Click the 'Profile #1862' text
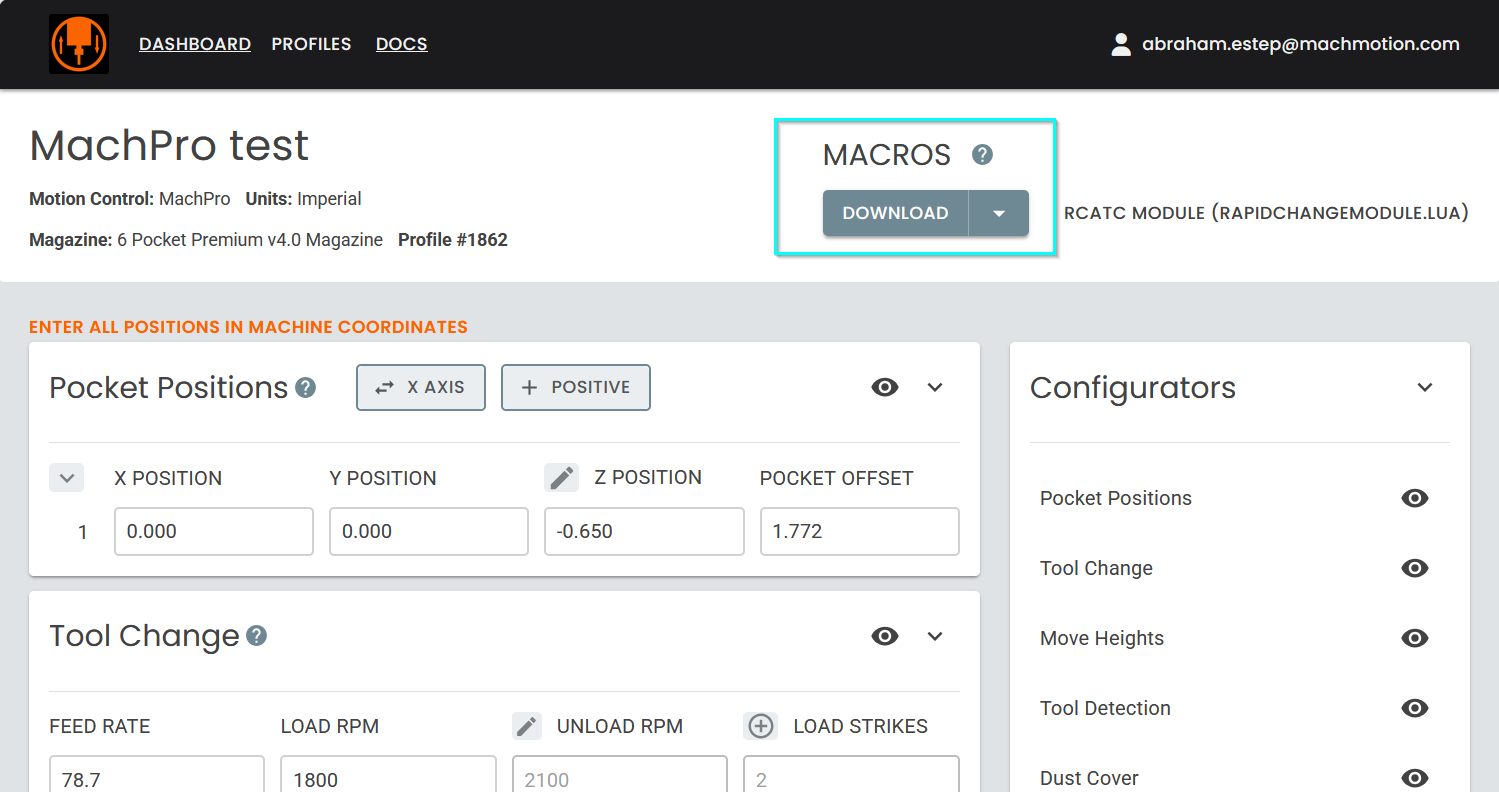 point(453,240)
